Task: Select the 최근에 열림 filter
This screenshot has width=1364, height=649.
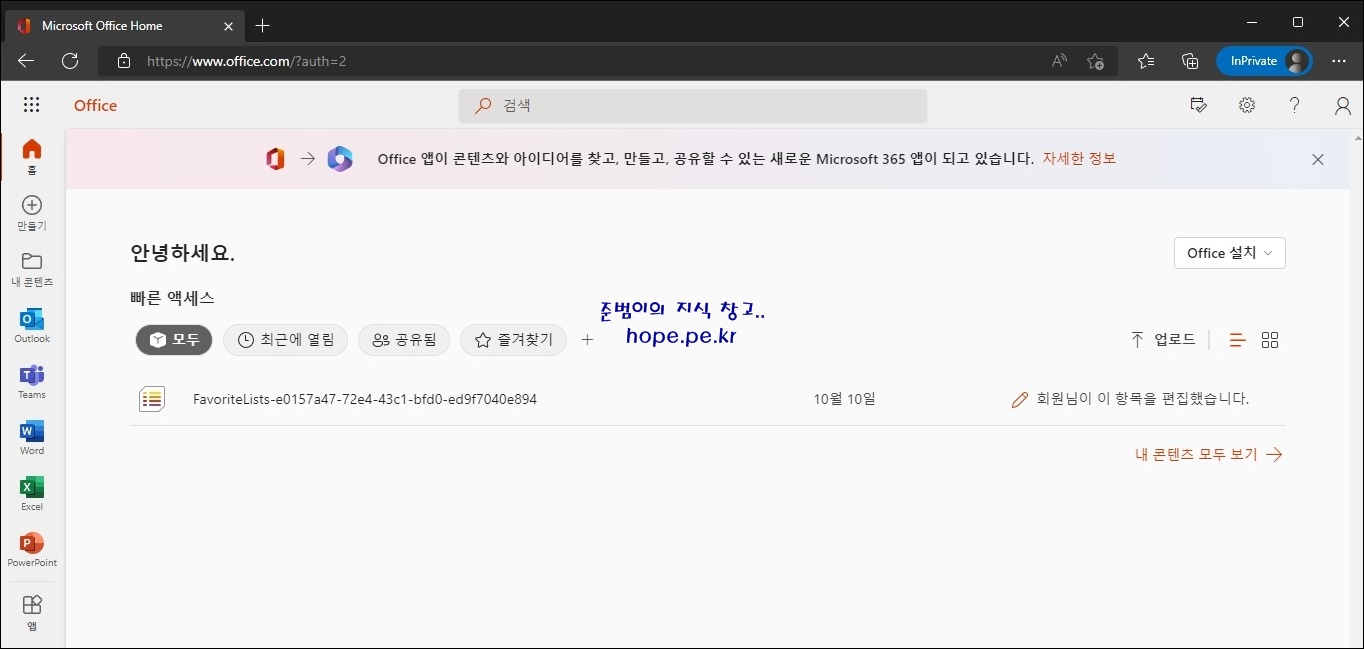Action: [285, 340]
